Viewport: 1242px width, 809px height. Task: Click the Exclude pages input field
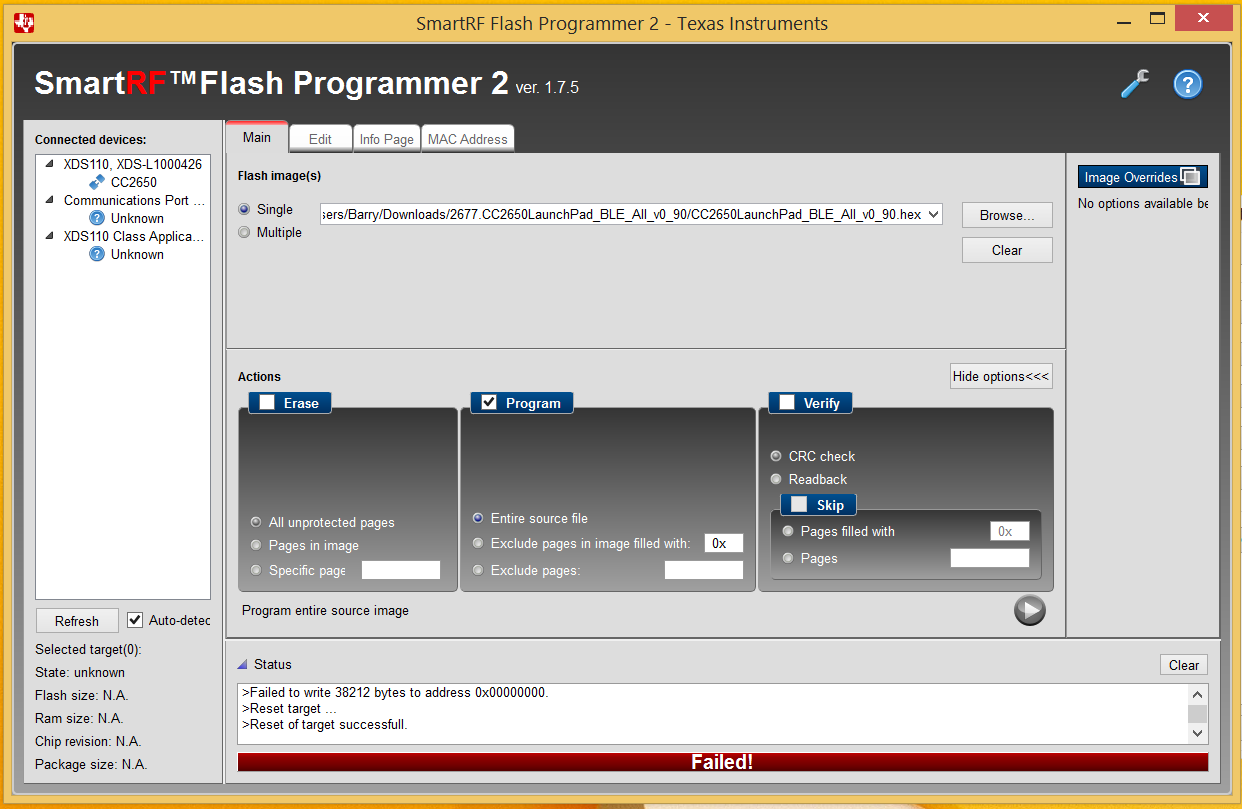pyautogui.click(x=704, y=570)
